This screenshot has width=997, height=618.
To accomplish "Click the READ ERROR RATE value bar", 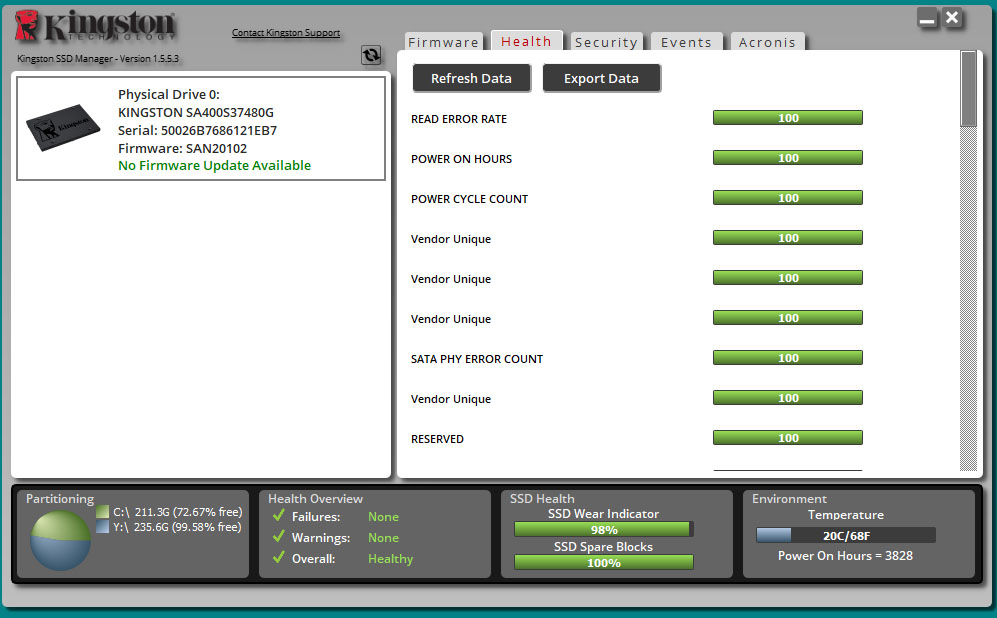I will tap(788, 118).
